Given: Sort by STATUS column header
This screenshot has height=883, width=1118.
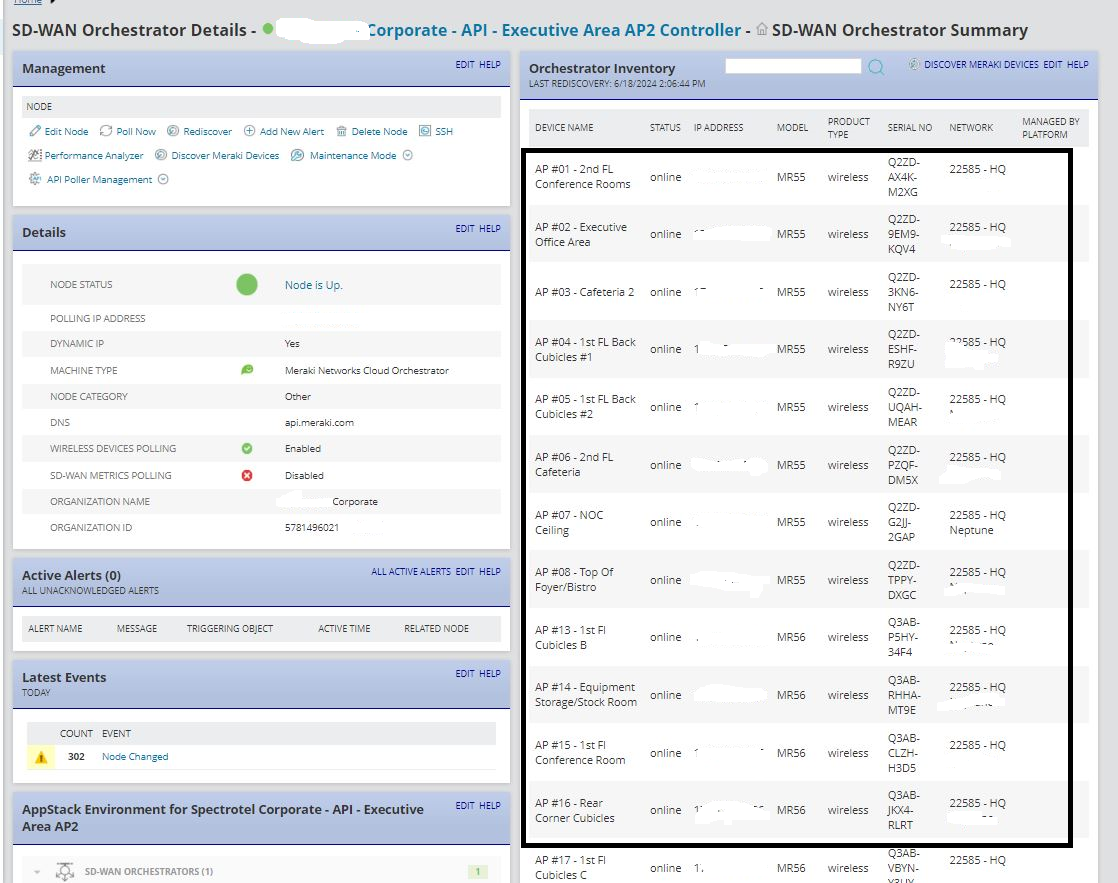Looking at the screenshot, I should pos(665,128).
